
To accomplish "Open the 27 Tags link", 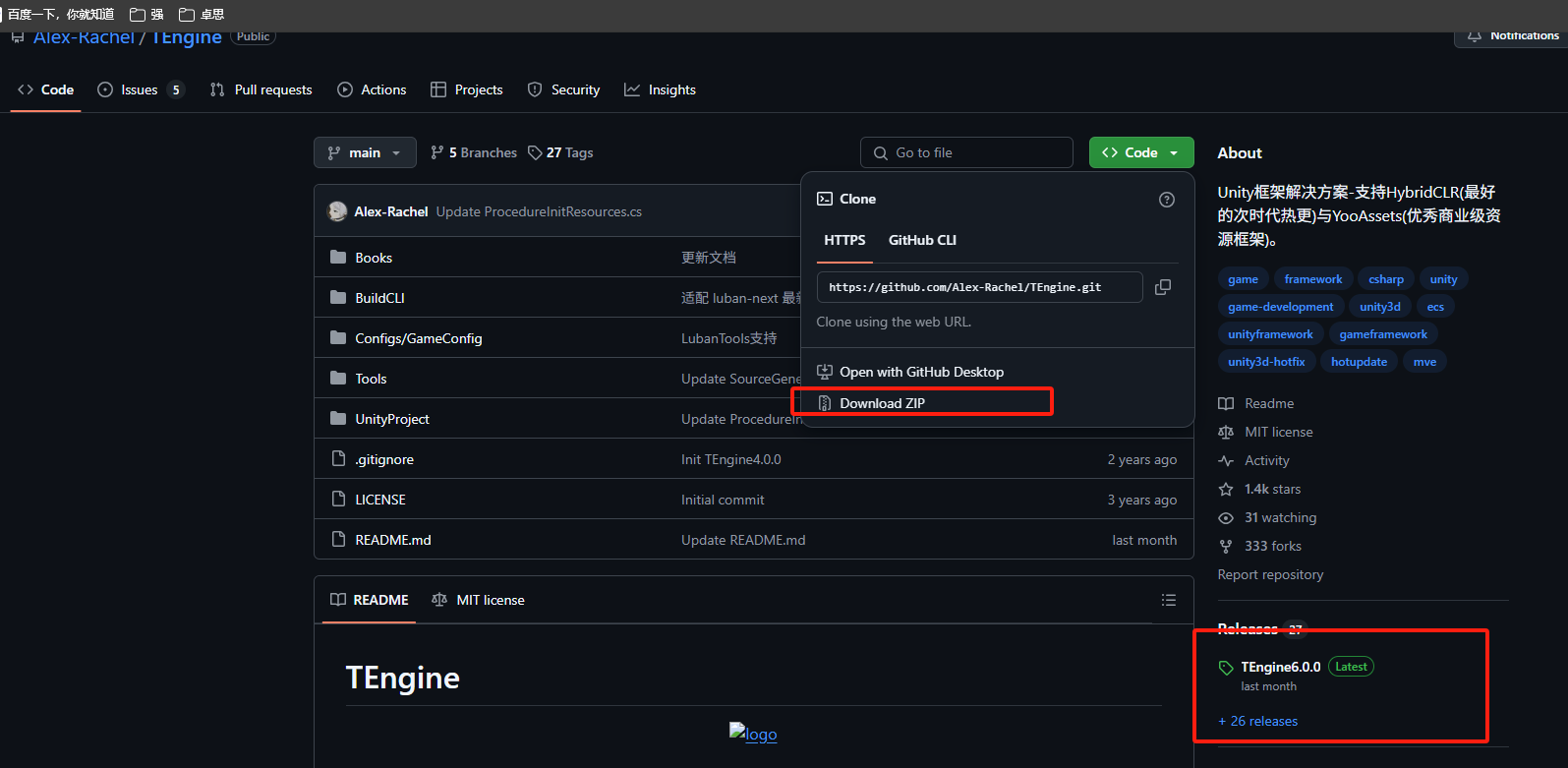I will (560, 152).
